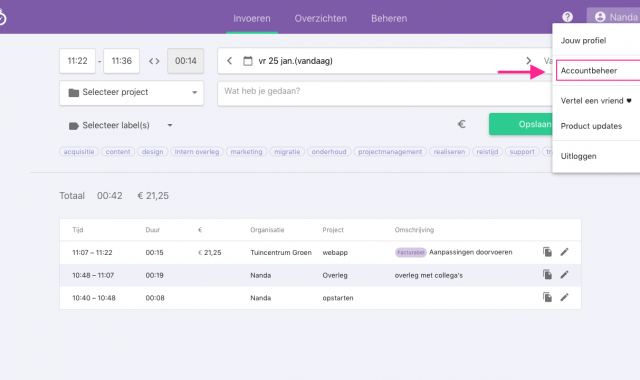
Task: Open the calendar date picker icon
Action: 248,61
